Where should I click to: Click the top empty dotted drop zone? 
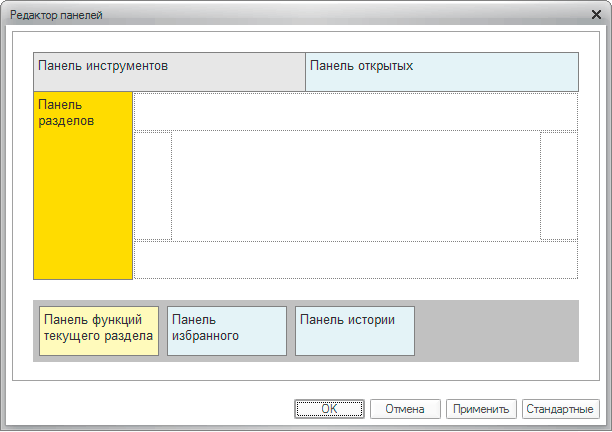pos(355,111)
